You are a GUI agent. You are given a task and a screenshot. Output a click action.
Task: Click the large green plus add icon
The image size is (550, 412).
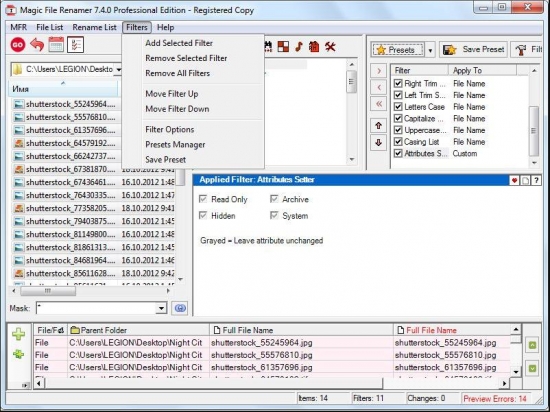click(x=18, y=334)
